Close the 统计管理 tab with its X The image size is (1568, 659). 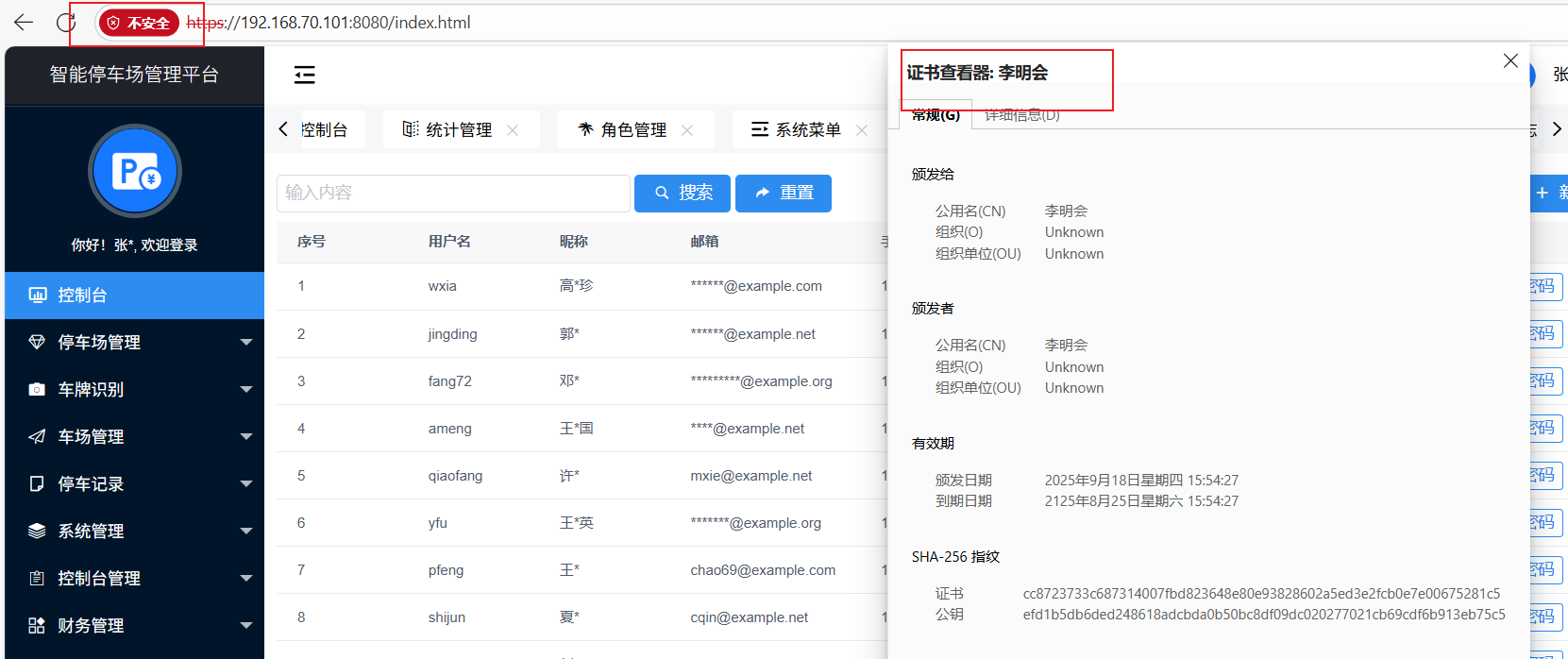pos(513,130)
